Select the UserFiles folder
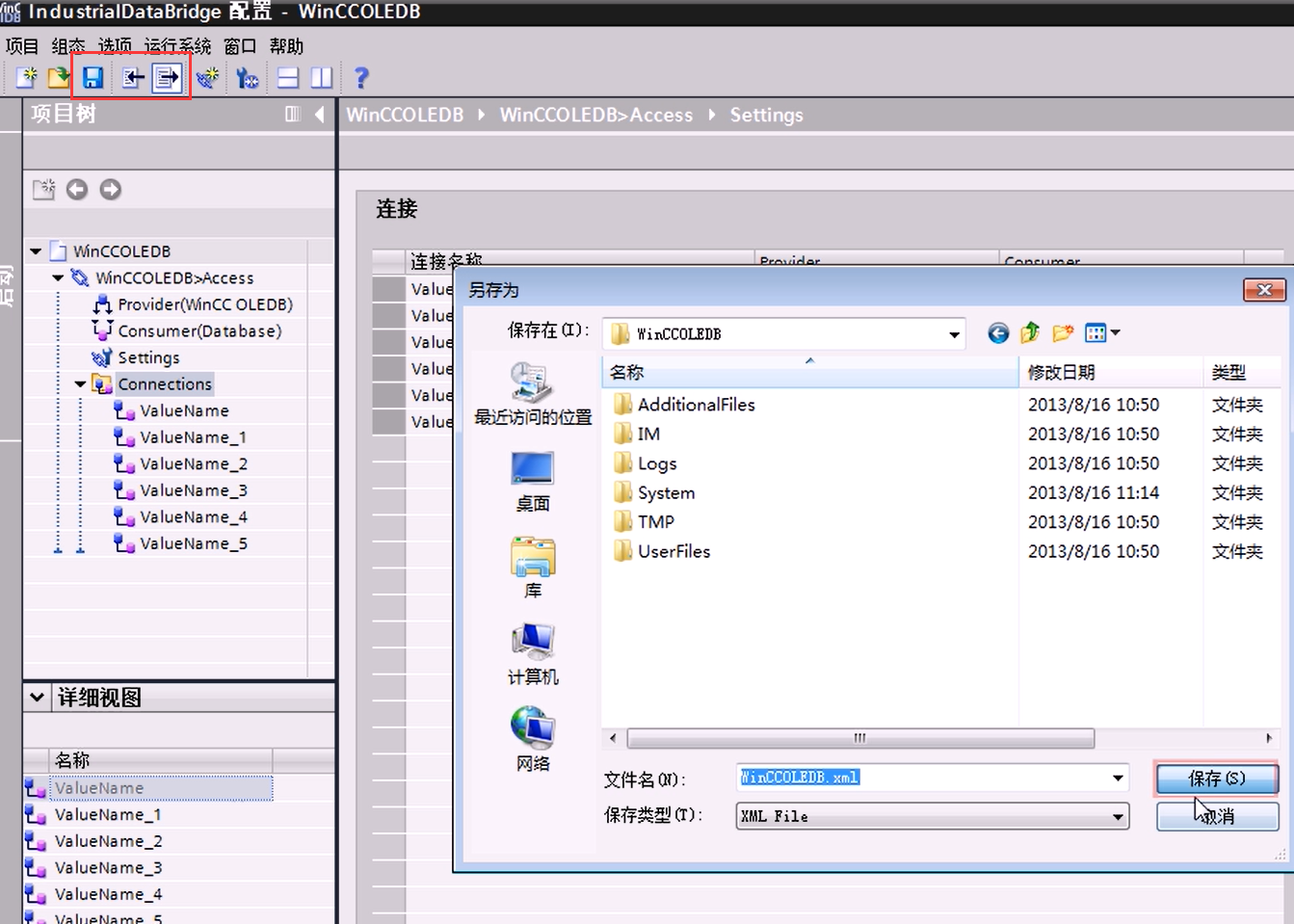This screenshot has width=1294, height=924. [x=662, y=551]
